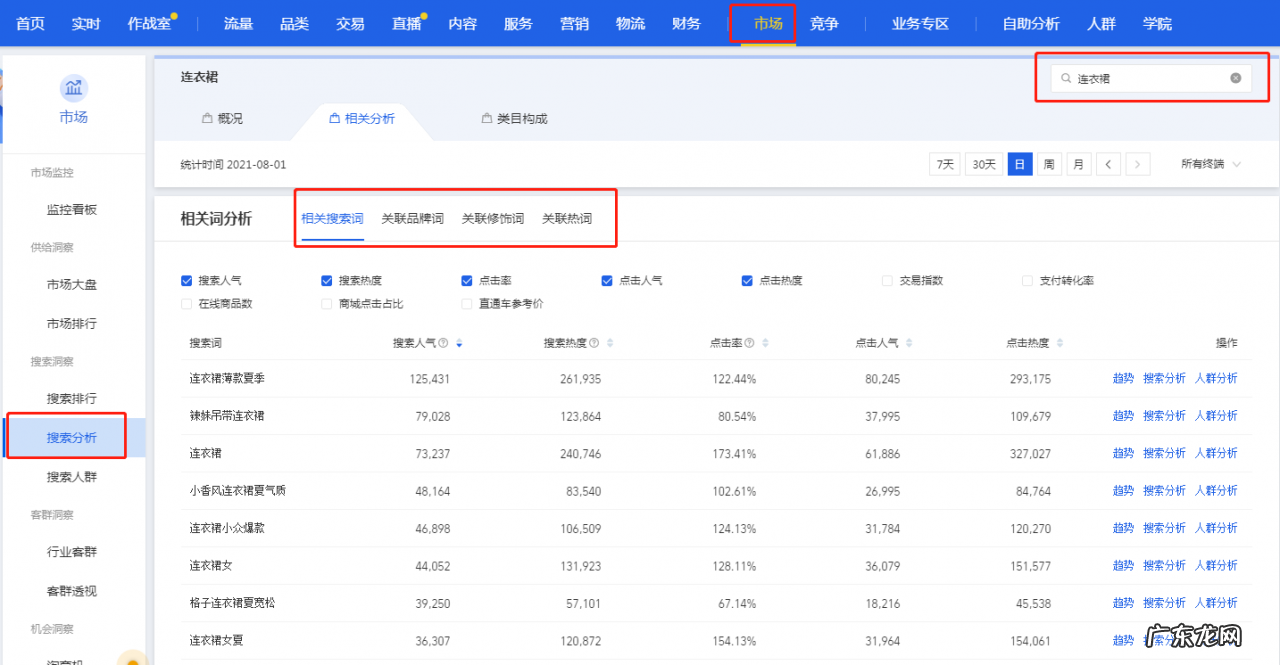
Task: Clear the 连衣裙 keyword with the X icon
Action: [1235, 78]
